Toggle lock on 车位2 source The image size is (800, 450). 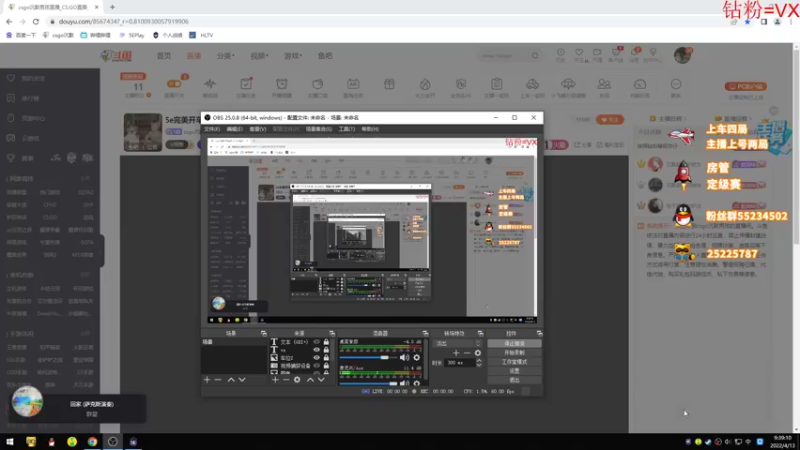[x=326, y=358]
